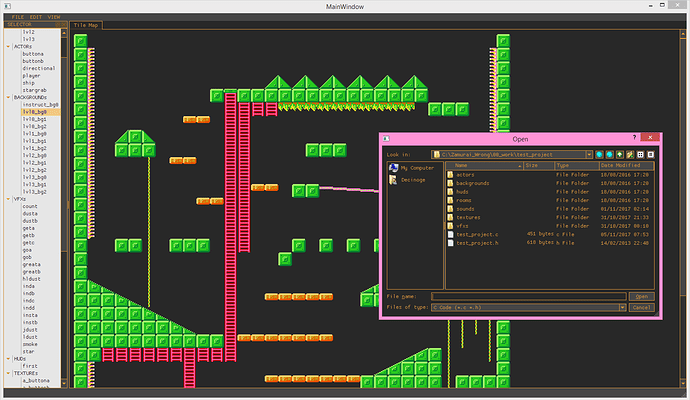Select the Tile Map tab

[x=86, y=25]
